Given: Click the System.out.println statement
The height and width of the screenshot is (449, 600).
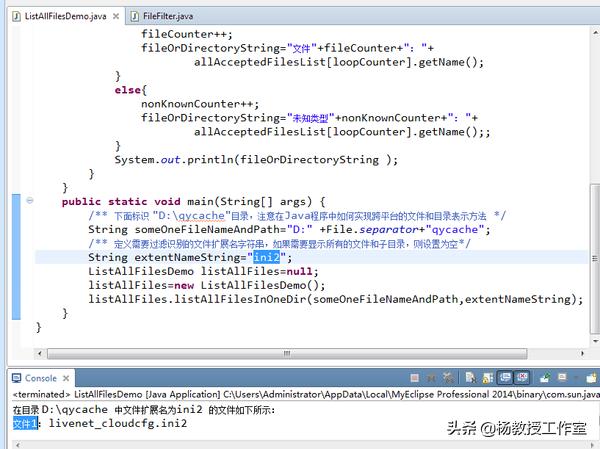Looking at the screenshot, I should (x=256, y=160).
